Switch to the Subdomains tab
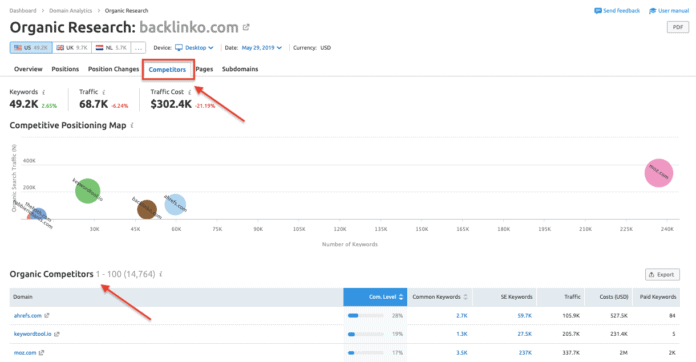Image resolution: width=696 pixels, height=362 pixels. [240, 69]
